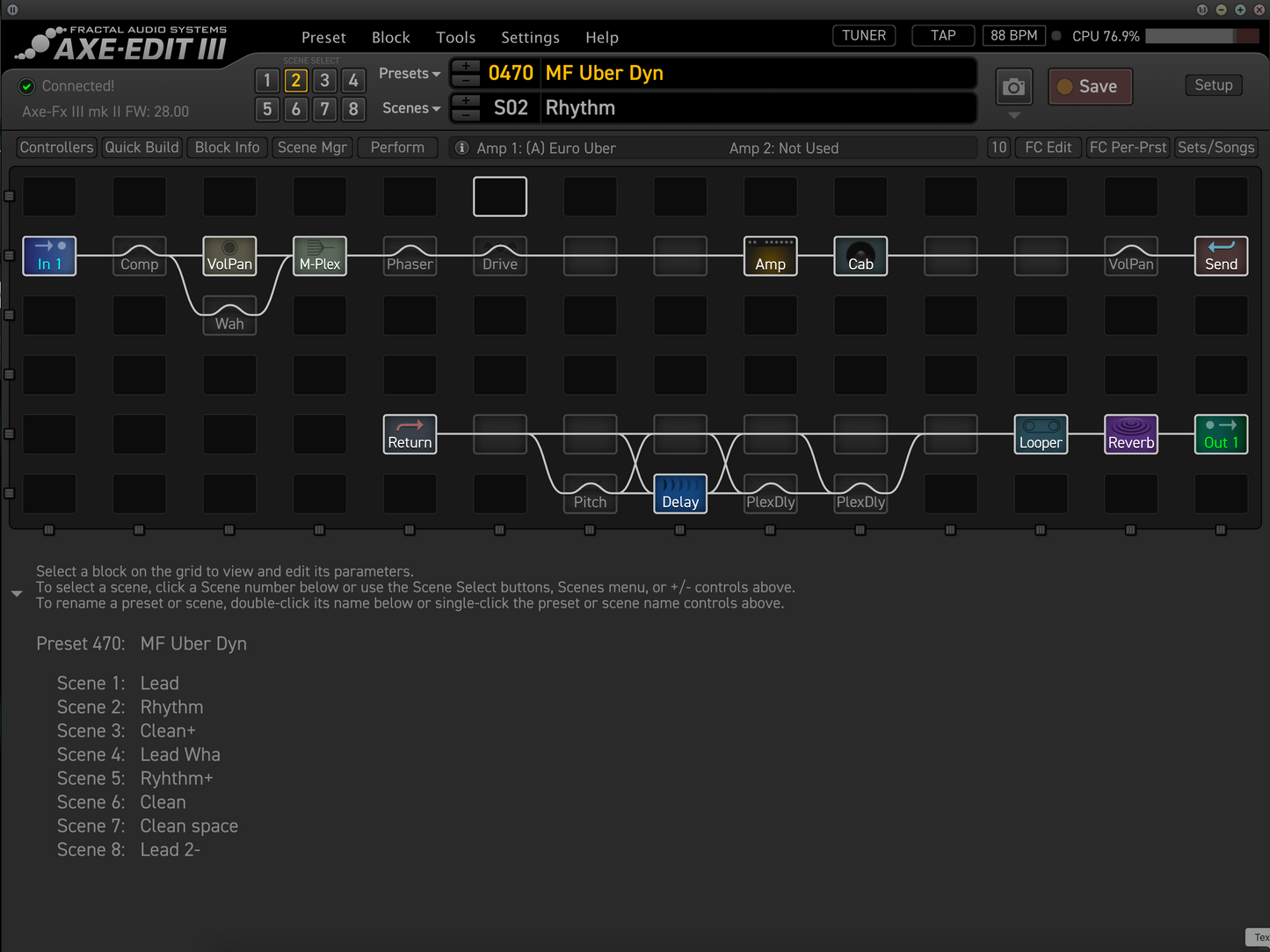Open Setup
The height and width of the screenshot is (952, 1270).
[x=1213, y=84]
